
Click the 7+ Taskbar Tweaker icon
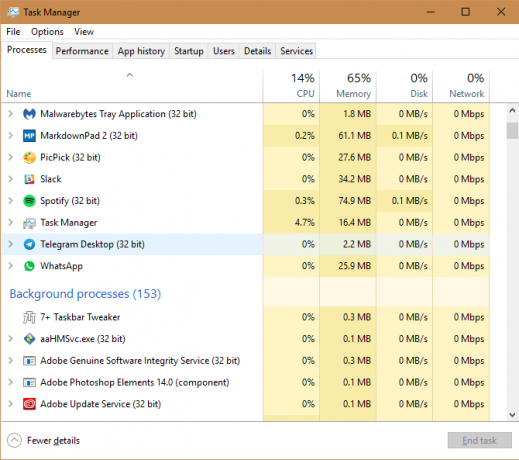[x=29, y=317]
